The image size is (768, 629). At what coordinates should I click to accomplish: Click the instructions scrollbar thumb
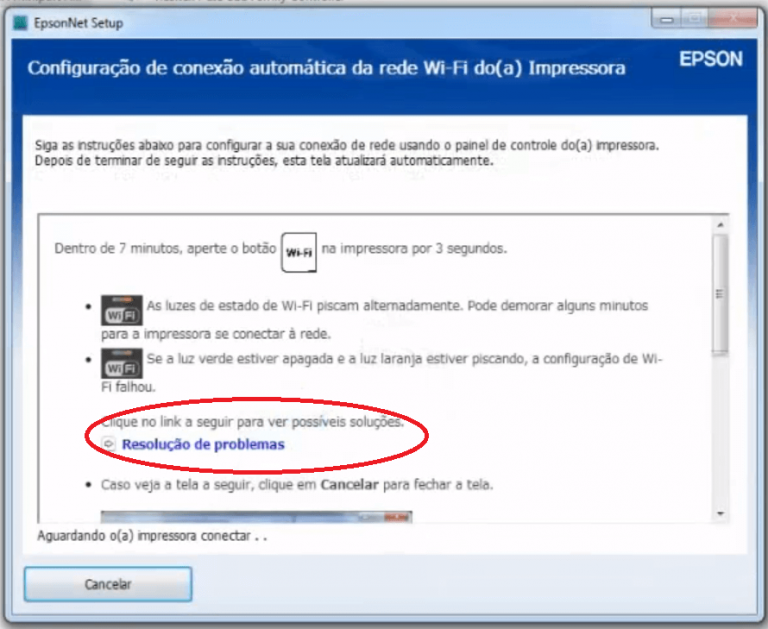[720, 294]
